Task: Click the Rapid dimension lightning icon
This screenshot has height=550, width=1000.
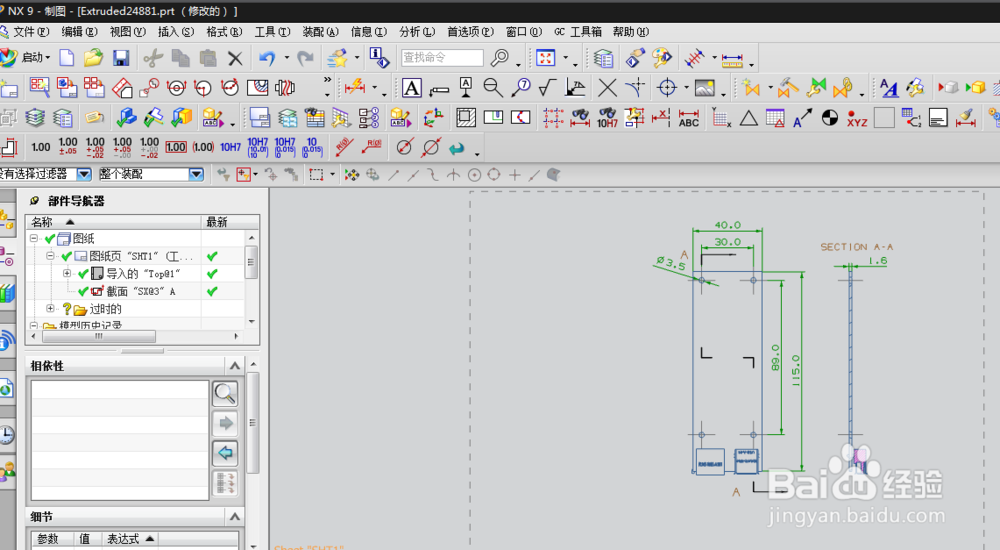Action: click(355, 87)
